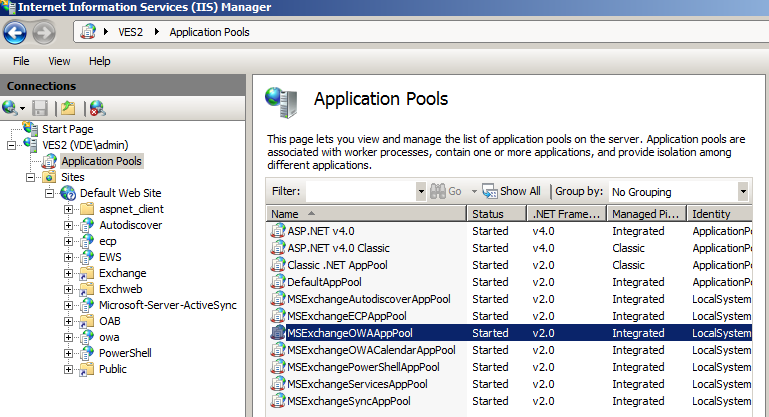The height and width of the screenshot is (417, 769).
Task: Expand the EWS node
Action: point(69,258)
